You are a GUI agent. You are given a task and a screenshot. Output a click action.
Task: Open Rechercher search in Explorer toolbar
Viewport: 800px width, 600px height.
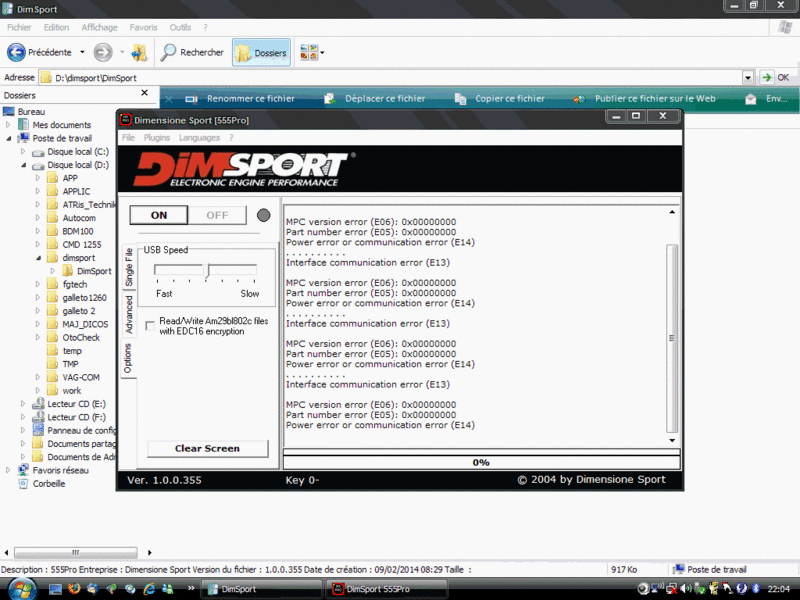(192, 52)
